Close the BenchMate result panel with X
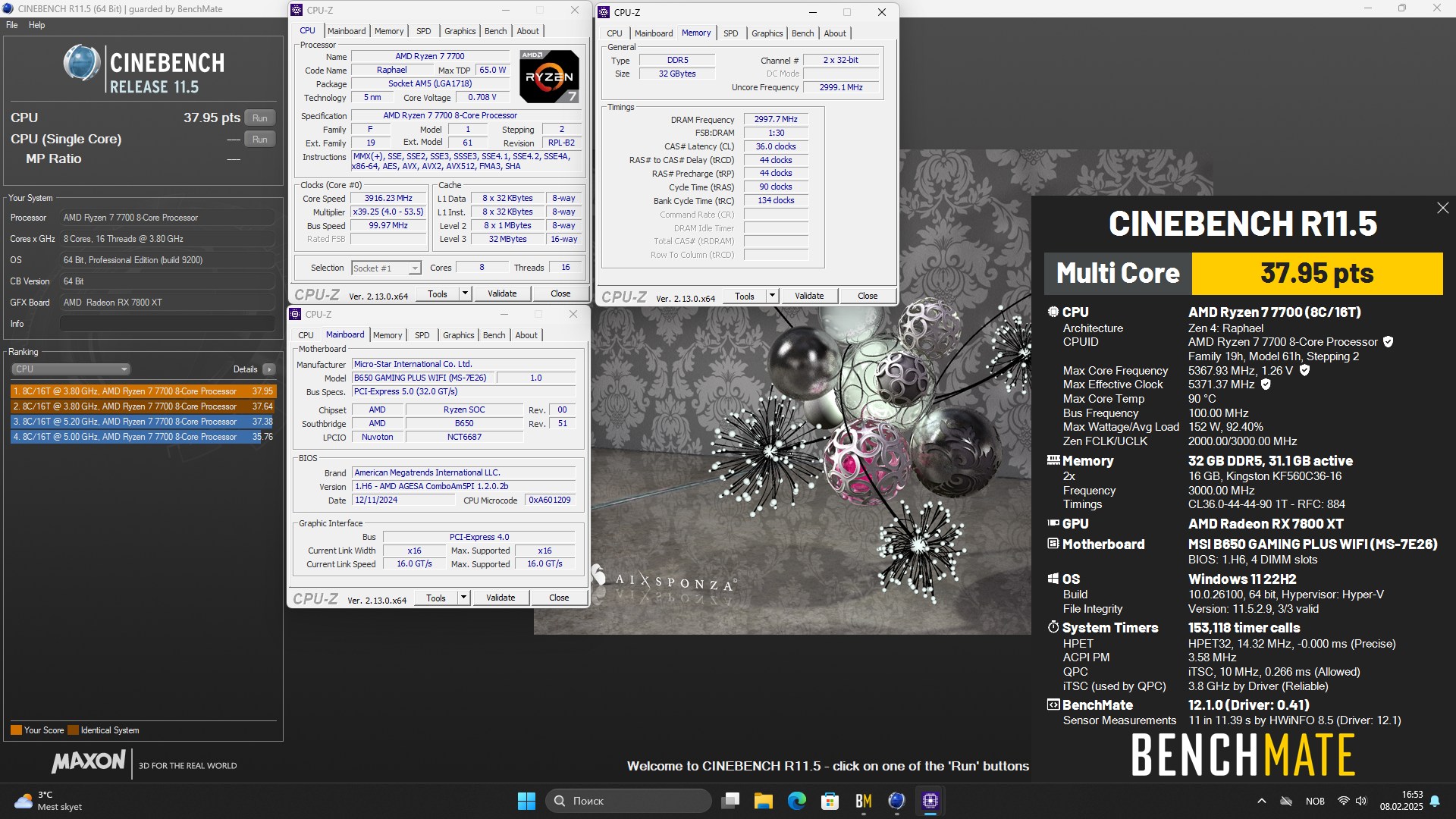This screenshot has height=819, width=1456. click(1442, 208)
